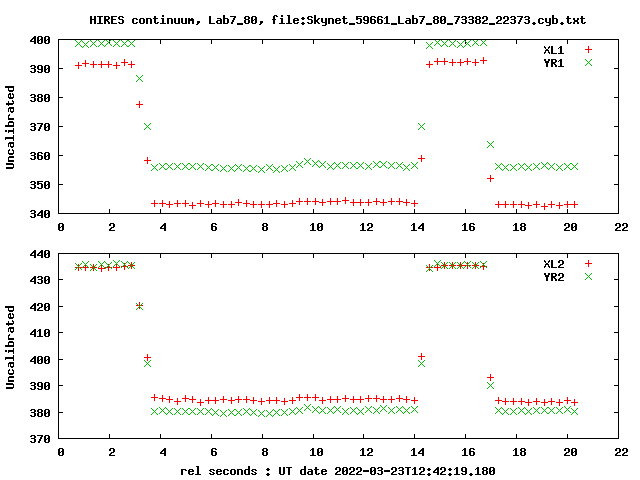The width and height of the screenshot is (640, 480).
Task: Click the green x marker beside YR1 legend
Action: coord(588,62)
